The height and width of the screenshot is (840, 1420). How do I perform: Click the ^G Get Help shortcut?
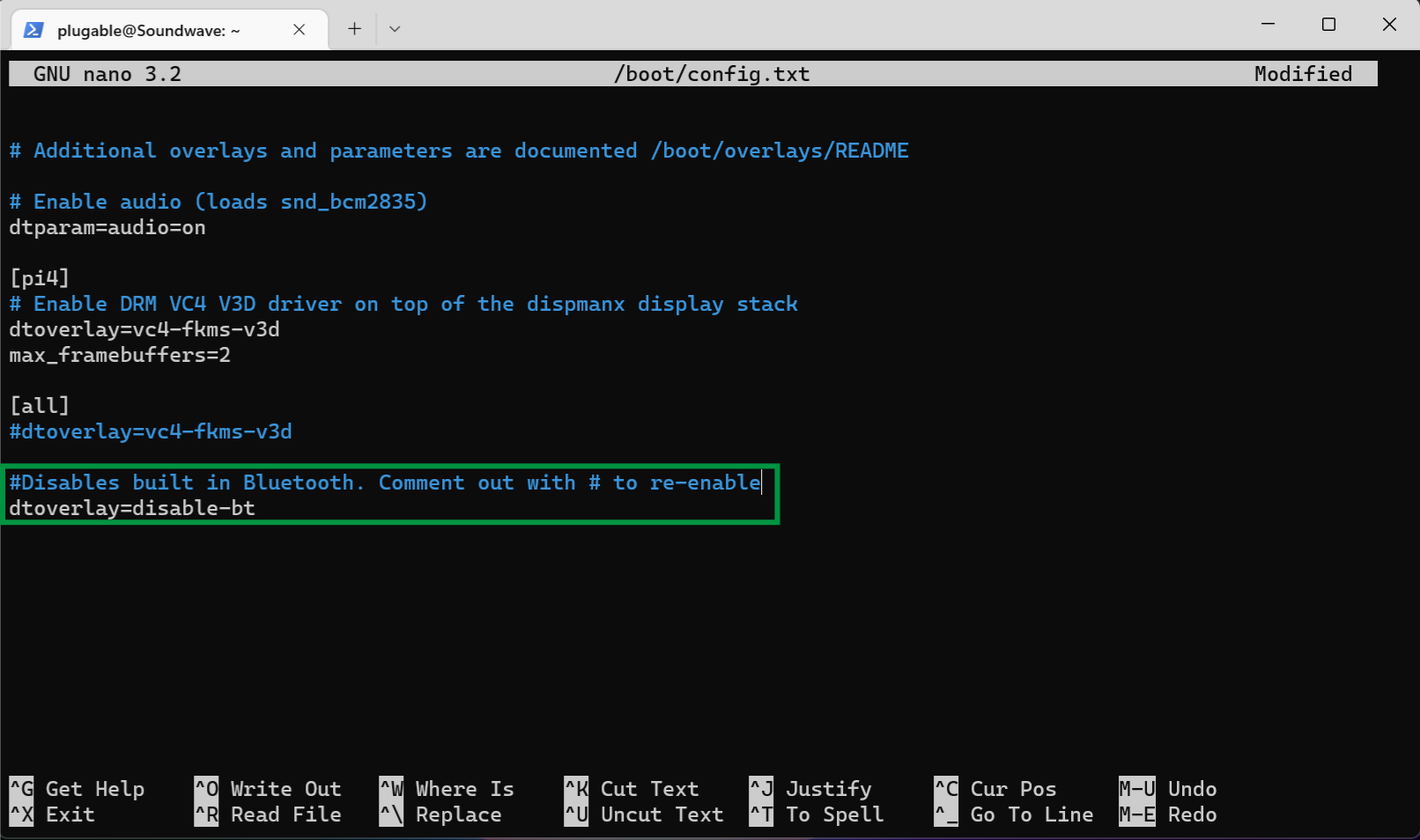point(77,789)
